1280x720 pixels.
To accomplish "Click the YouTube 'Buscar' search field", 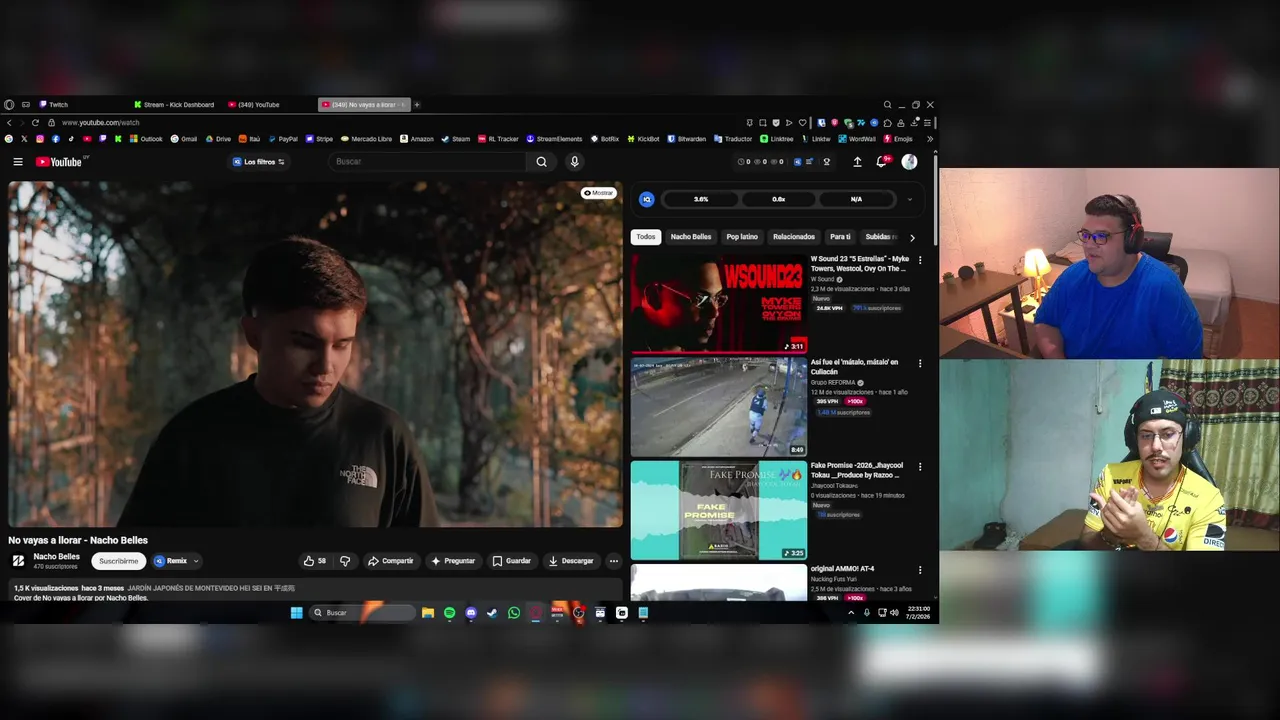I will click(428, 162).
